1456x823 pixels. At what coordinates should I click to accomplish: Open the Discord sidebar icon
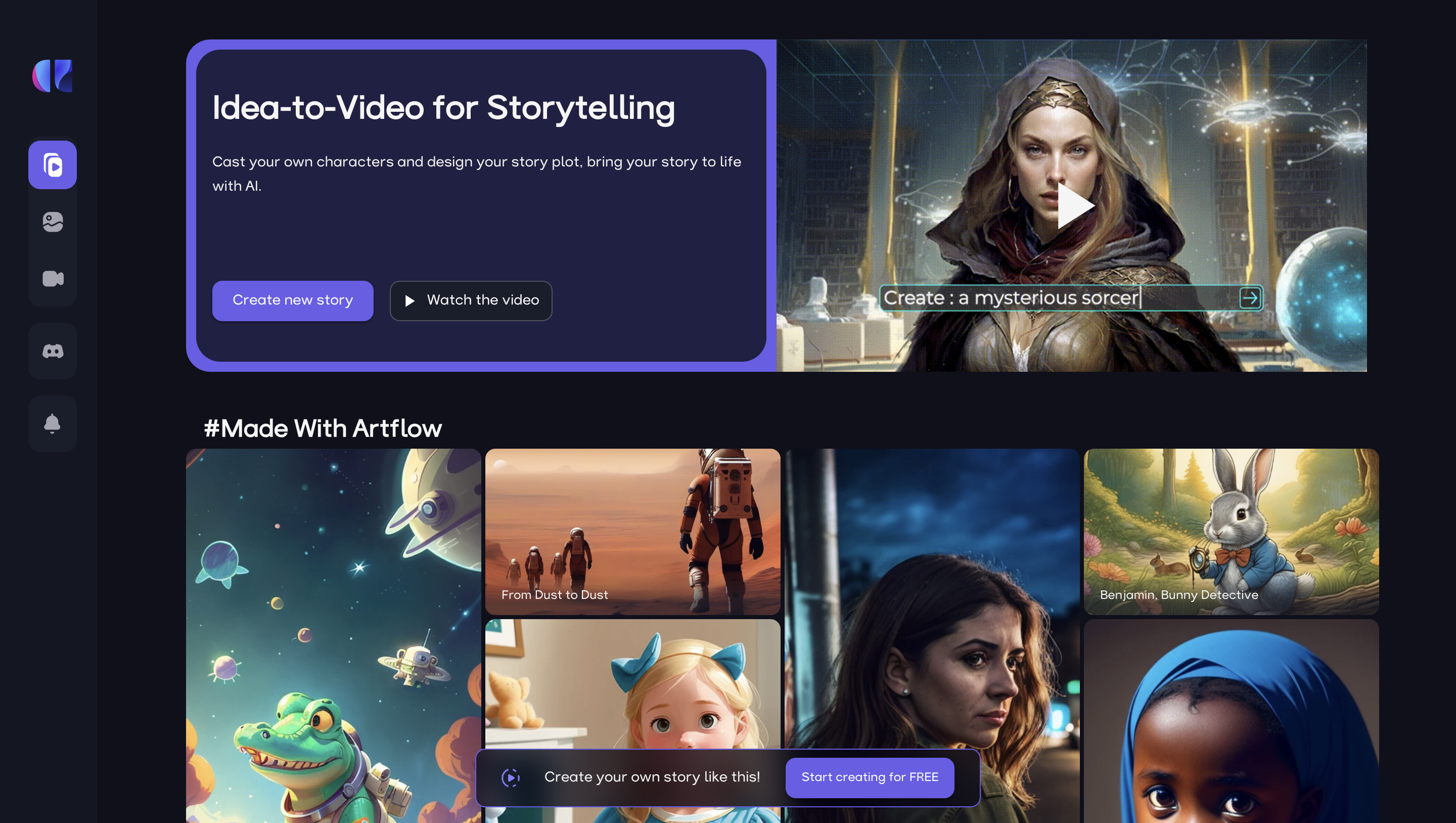(x=53, y=351)
